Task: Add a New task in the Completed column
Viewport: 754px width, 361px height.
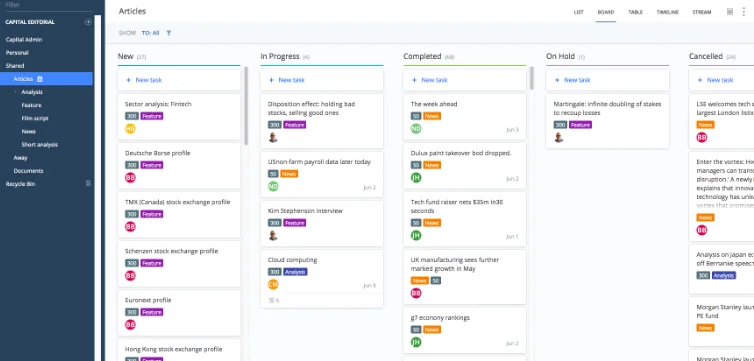Action: pos(465,80)
